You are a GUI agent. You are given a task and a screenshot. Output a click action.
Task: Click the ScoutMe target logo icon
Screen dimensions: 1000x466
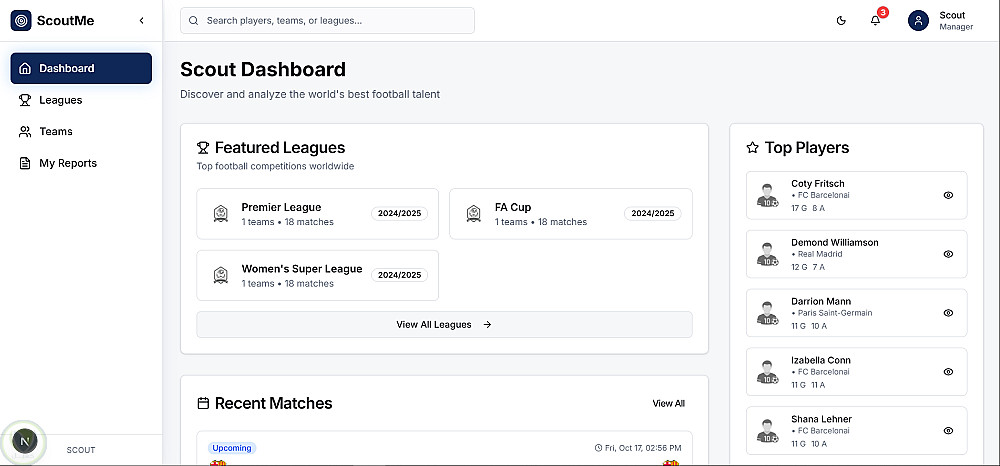21,20
